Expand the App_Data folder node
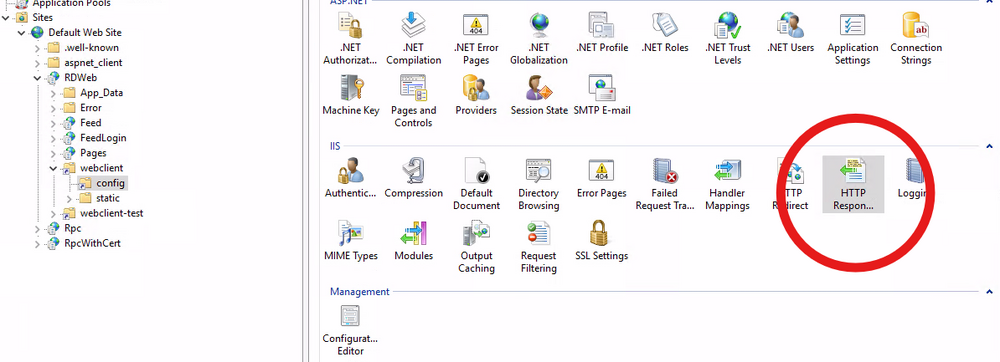The width and height of the screenshot is (1000, 362). click(x=54, y=93)
